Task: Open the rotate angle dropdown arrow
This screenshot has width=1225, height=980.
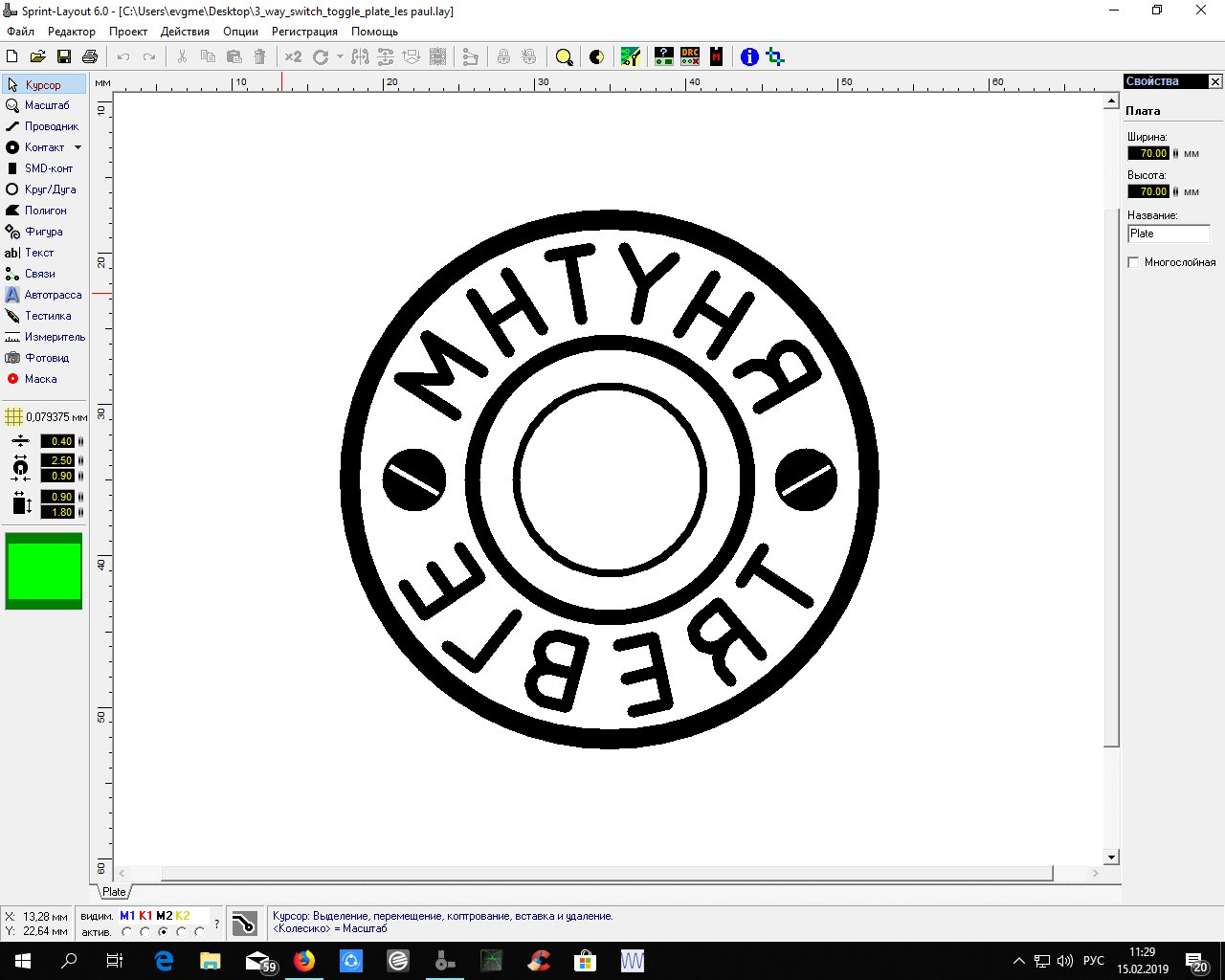Action: (x=340, y=57)
